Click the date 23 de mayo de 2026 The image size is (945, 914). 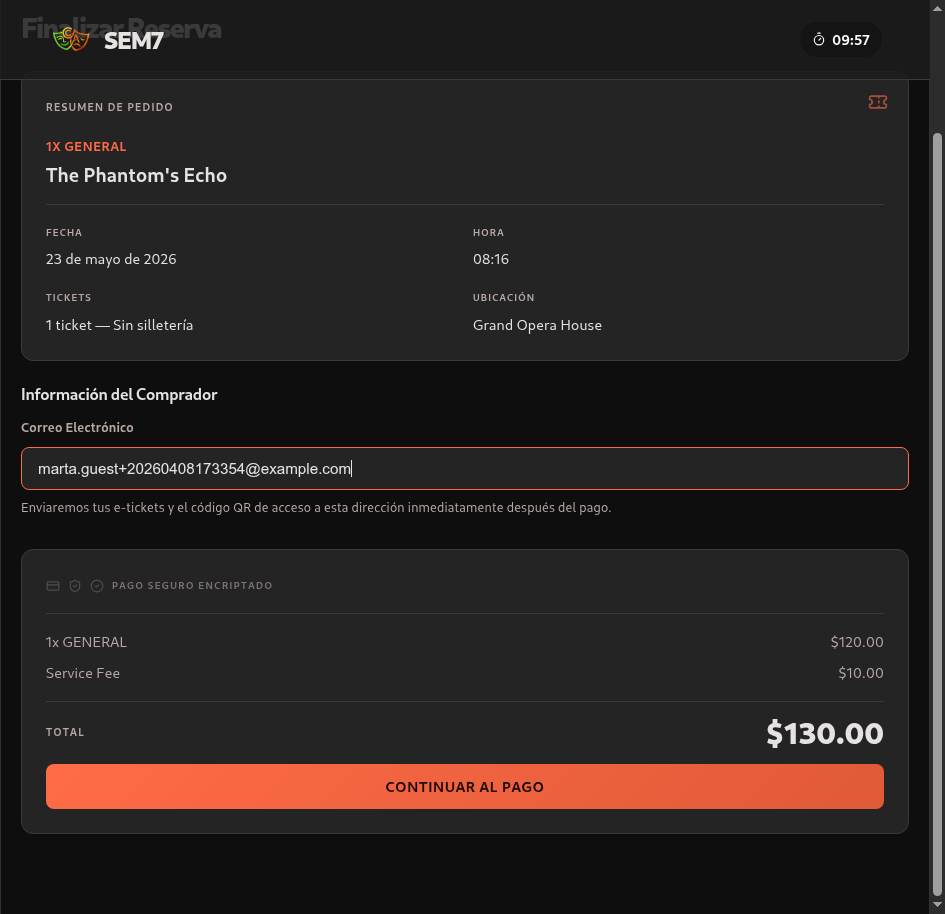pyautogui.click(x=111, y=260)
